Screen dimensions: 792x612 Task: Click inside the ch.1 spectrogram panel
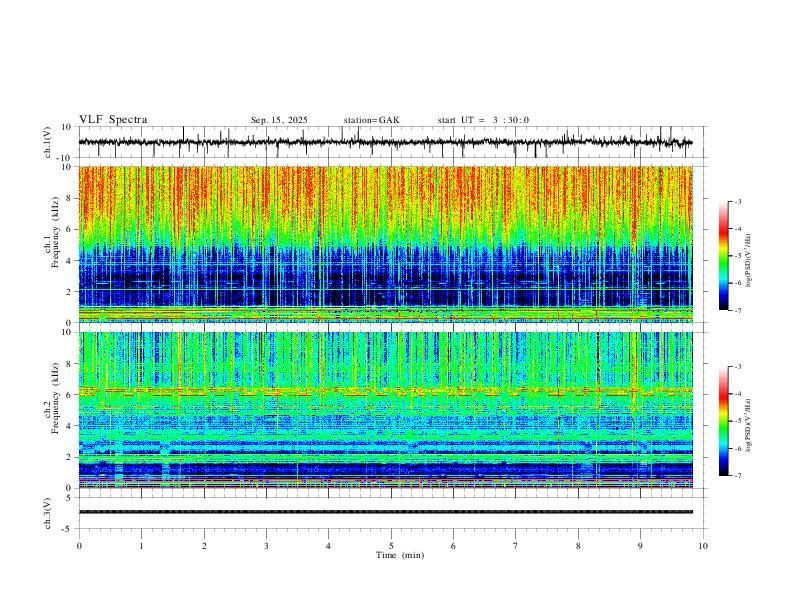click(x=385, y=244)
